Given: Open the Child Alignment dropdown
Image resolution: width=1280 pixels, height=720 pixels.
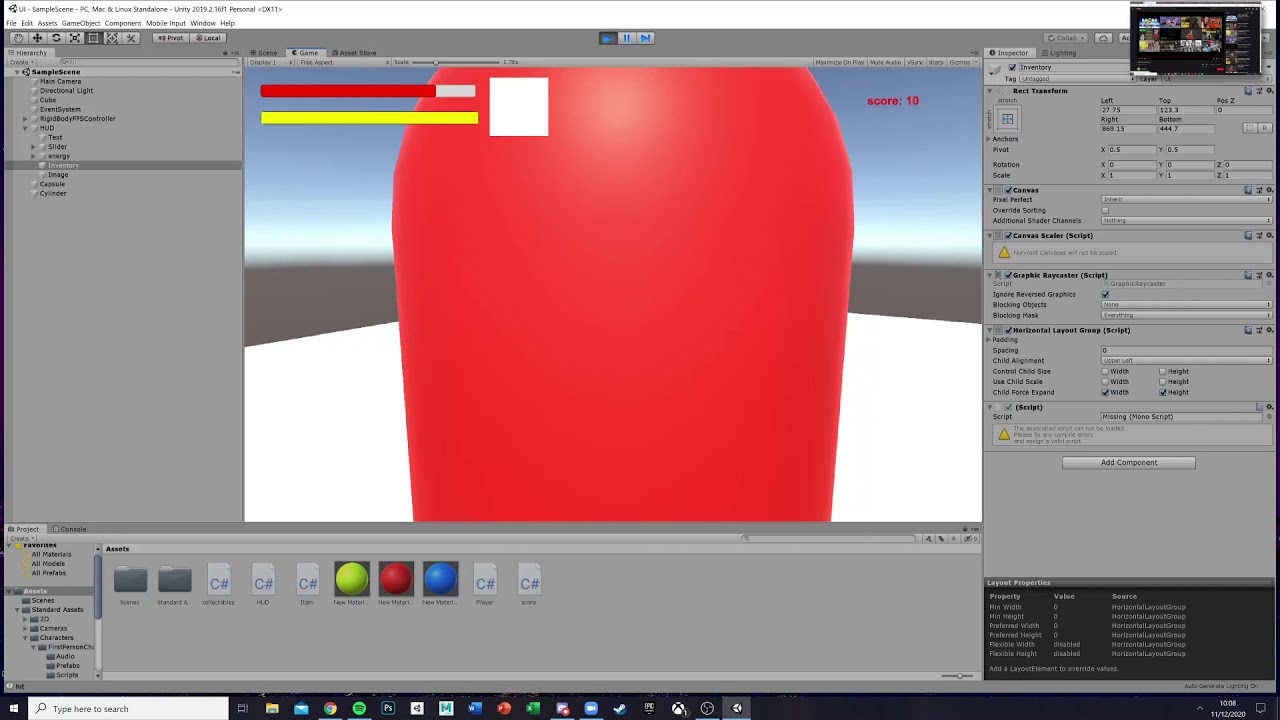Looking at the screenshot, I should [1186, 360].
